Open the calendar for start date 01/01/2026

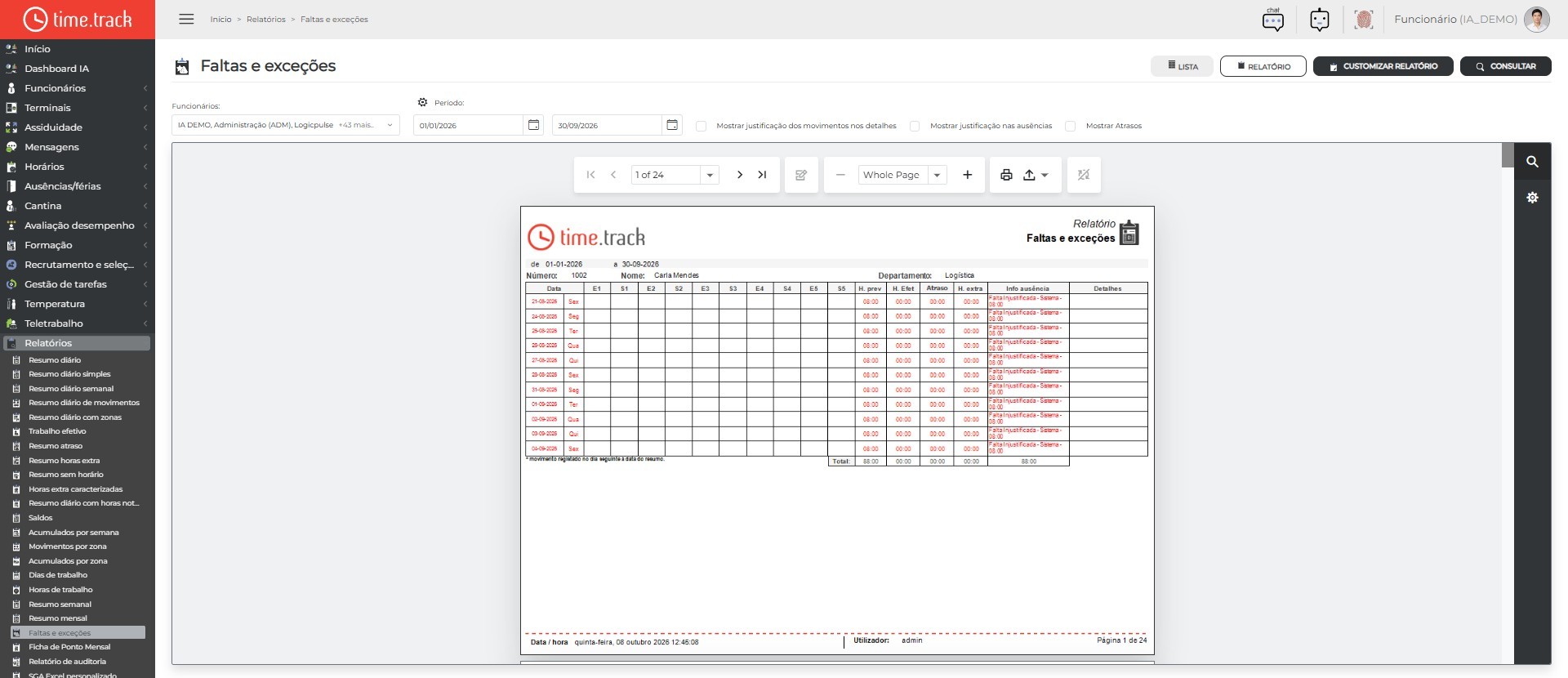(x=533, y=125)
